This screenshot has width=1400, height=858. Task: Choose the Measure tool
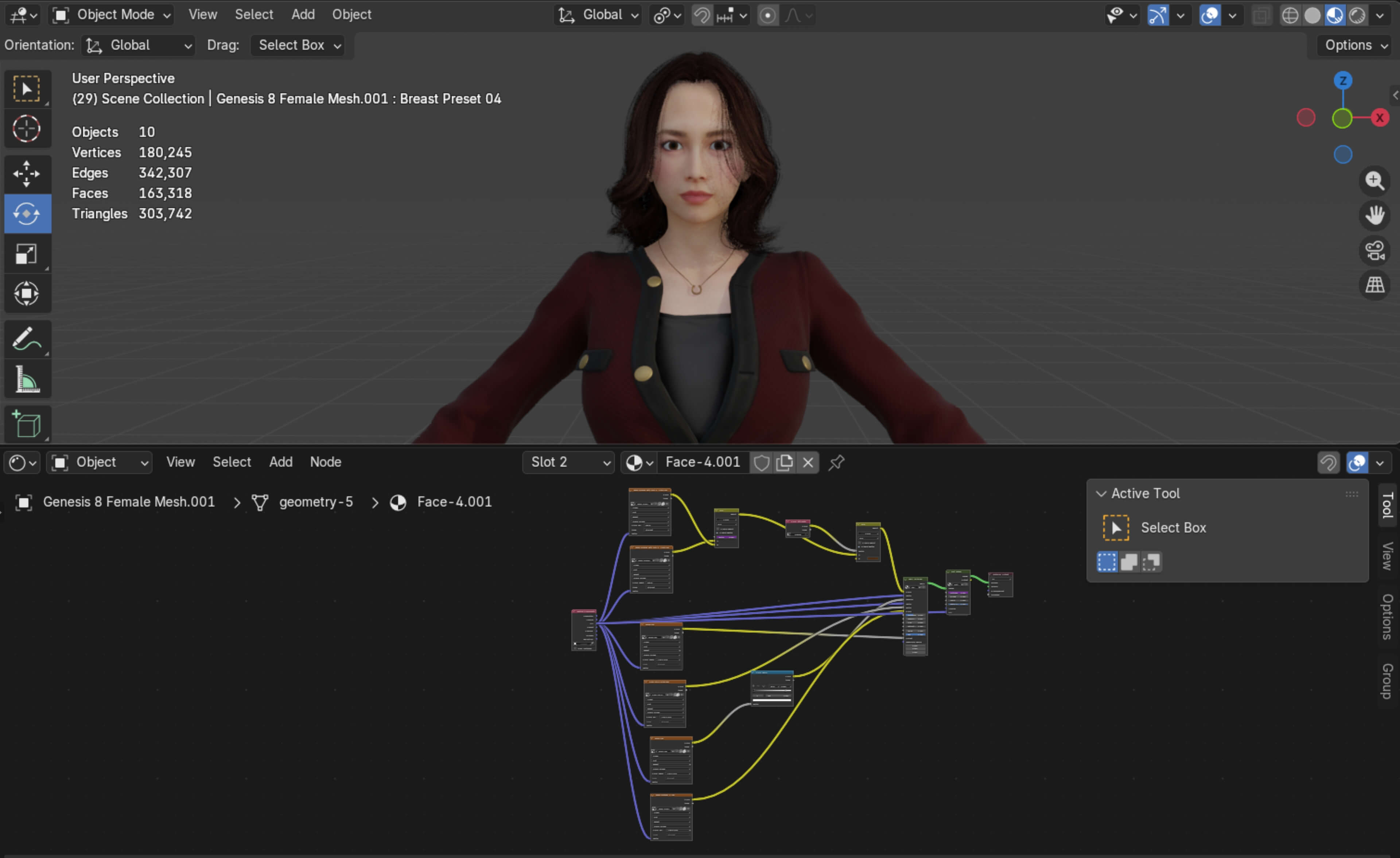point(27,379)
